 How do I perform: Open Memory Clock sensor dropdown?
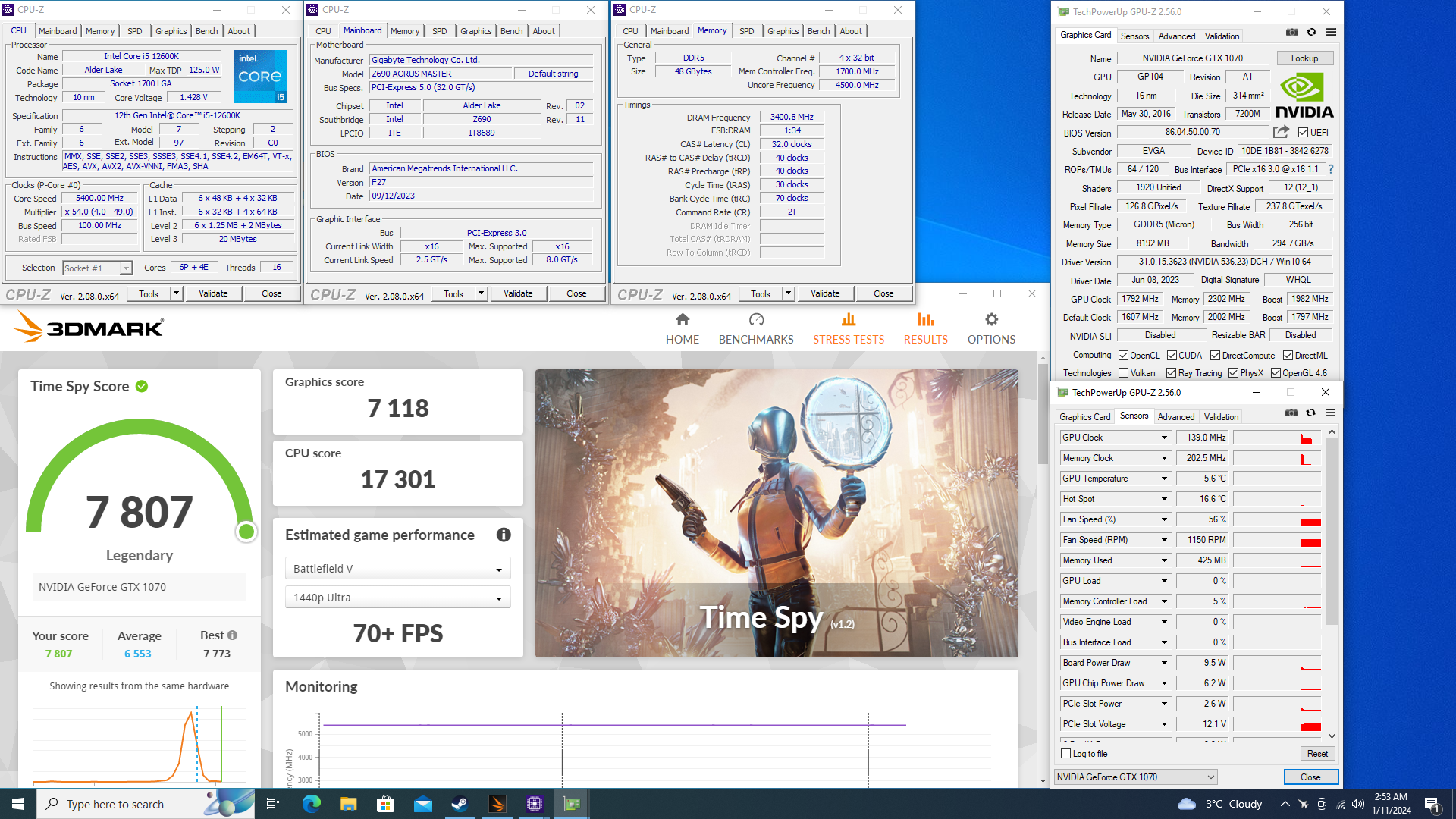1164,458
